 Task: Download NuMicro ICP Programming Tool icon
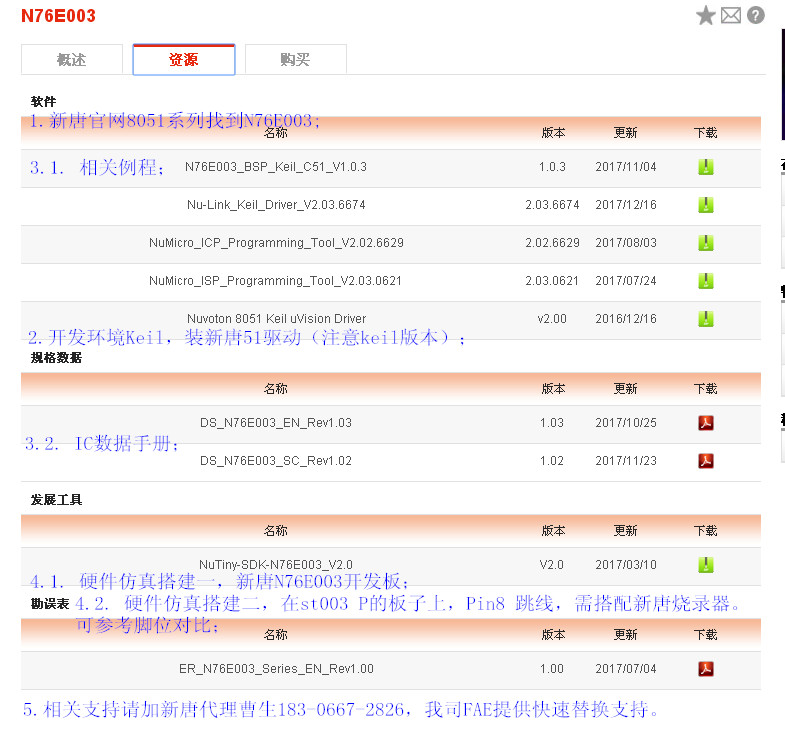point(705,243)
